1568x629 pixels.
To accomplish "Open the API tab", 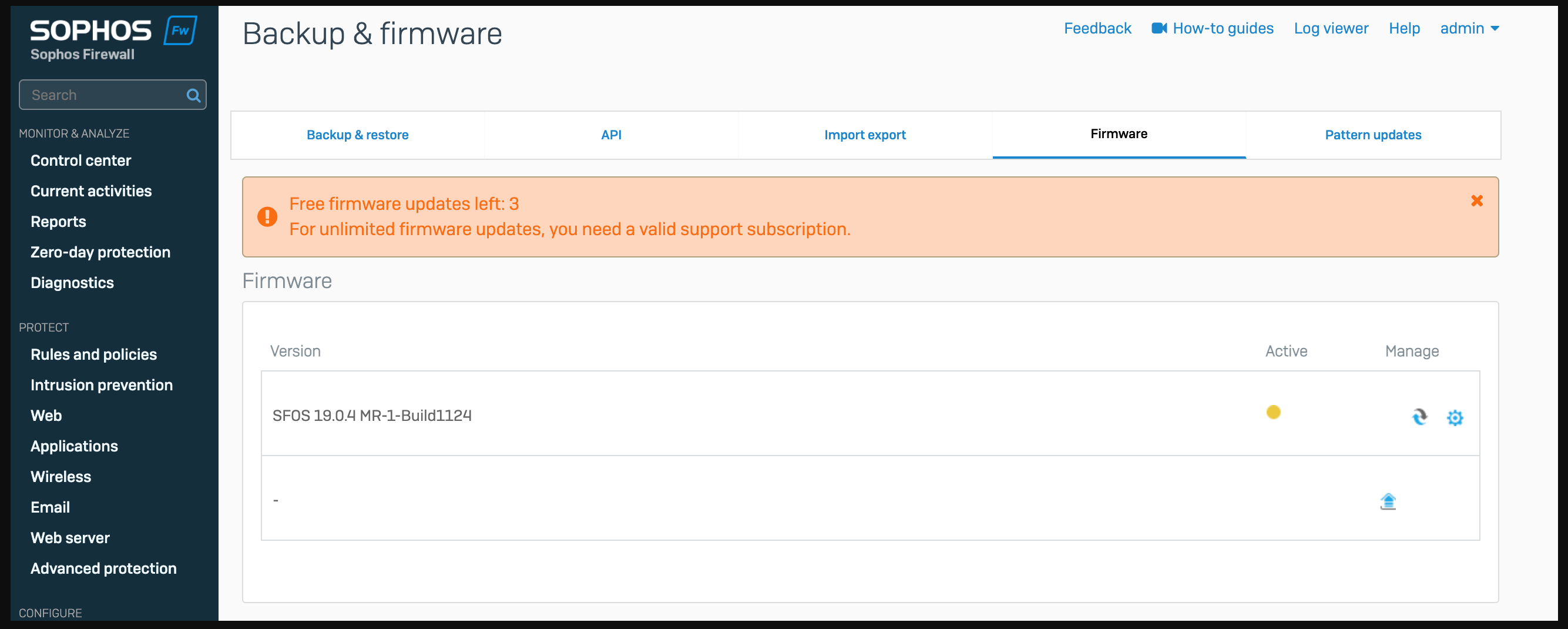I will (611, 135).
